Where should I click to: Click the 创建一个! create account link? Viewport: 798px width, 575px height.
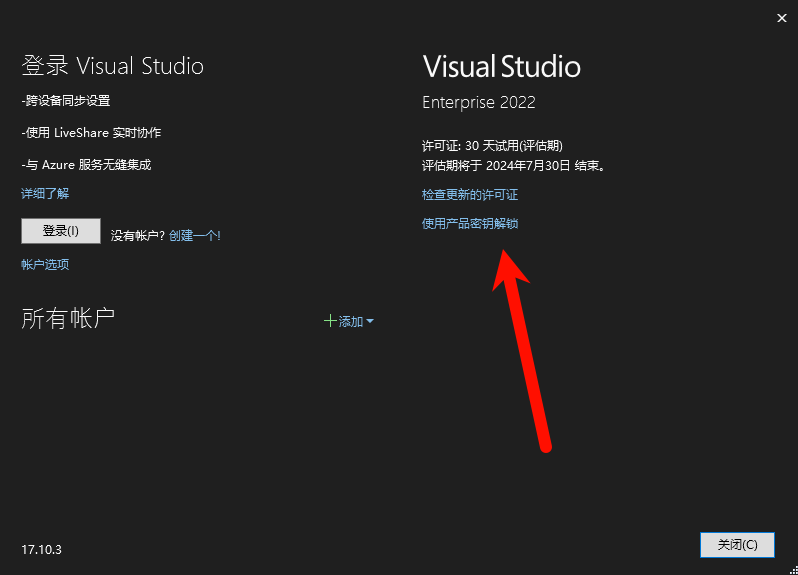coord(194,236)
